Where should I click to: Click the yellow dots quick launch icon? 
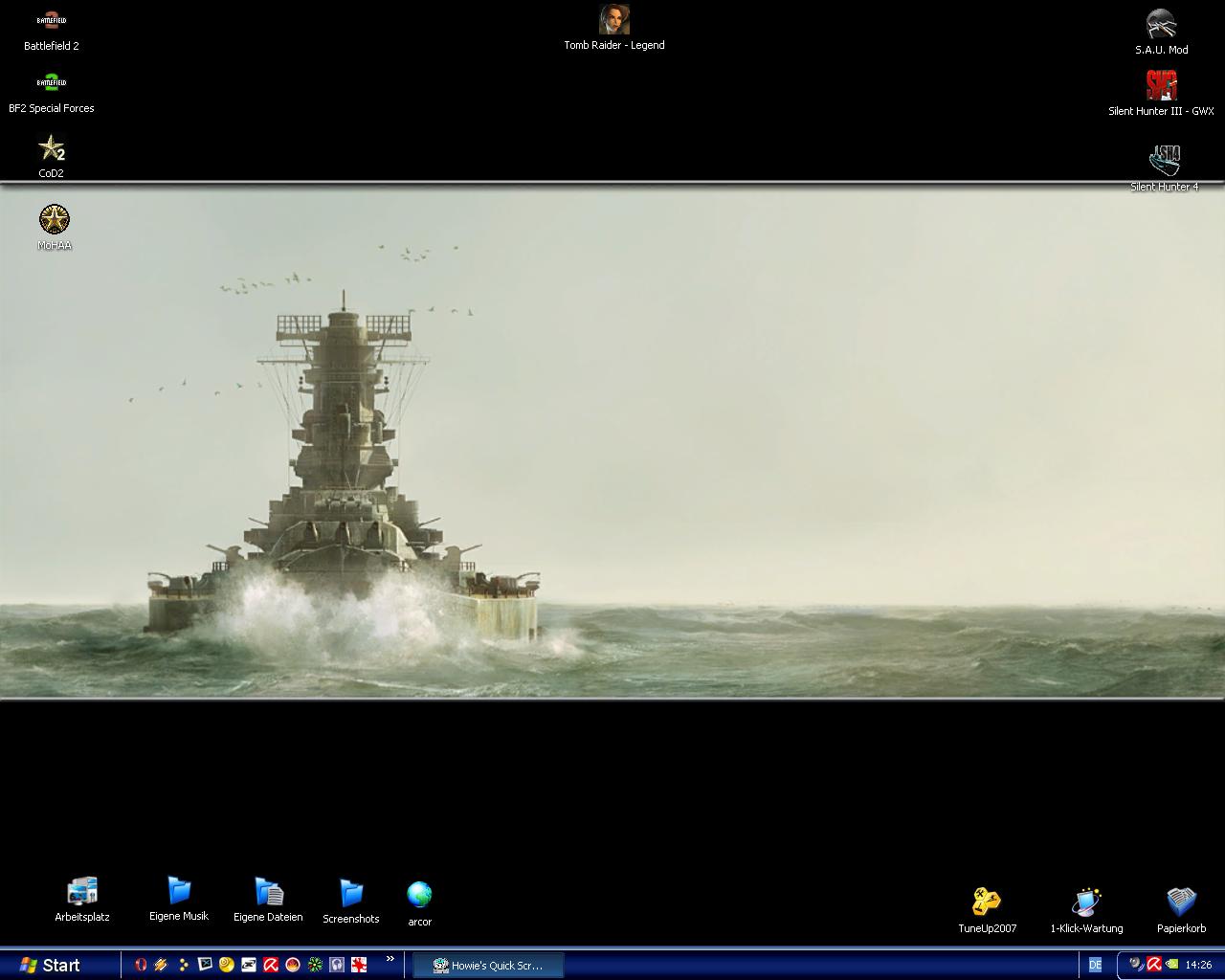pos(183,965)
